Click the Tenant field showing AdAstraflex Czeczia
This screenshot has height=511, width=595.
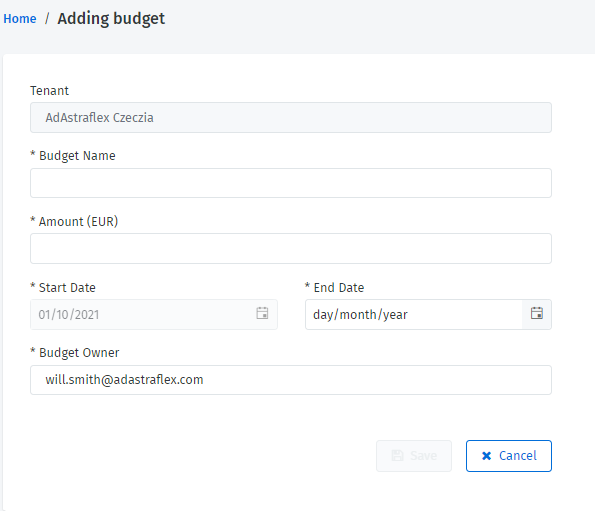click(x=291, y=118)
